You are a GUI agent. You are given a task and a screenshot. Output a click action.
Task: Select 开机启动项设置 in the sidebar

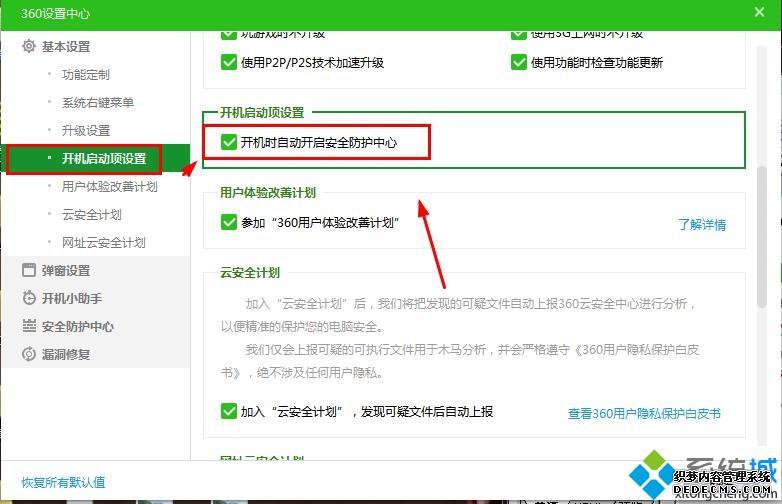pos(104,159)
